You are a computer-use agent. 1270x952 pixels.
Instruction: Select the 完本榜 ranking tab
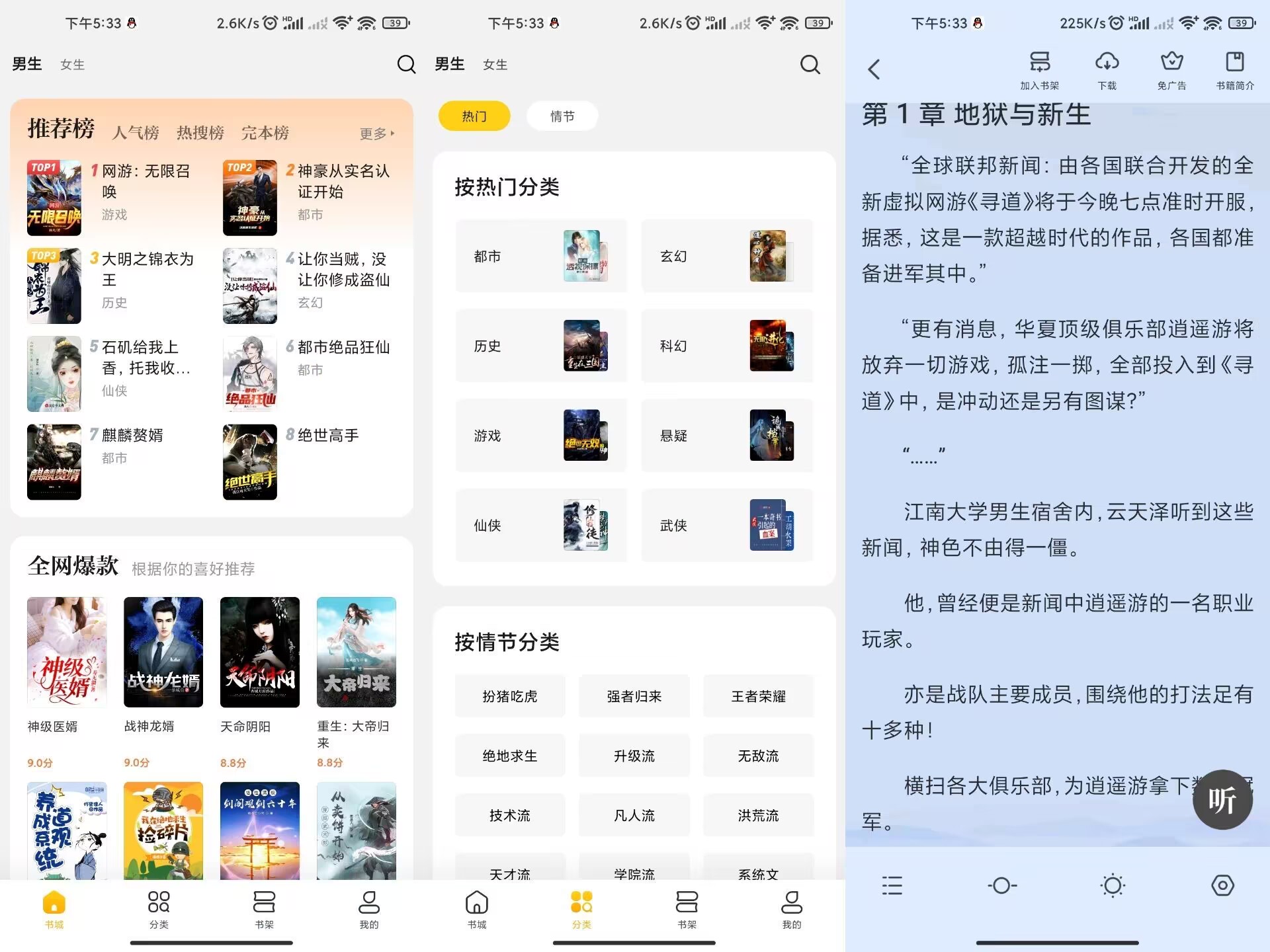(x=265, y=132)
